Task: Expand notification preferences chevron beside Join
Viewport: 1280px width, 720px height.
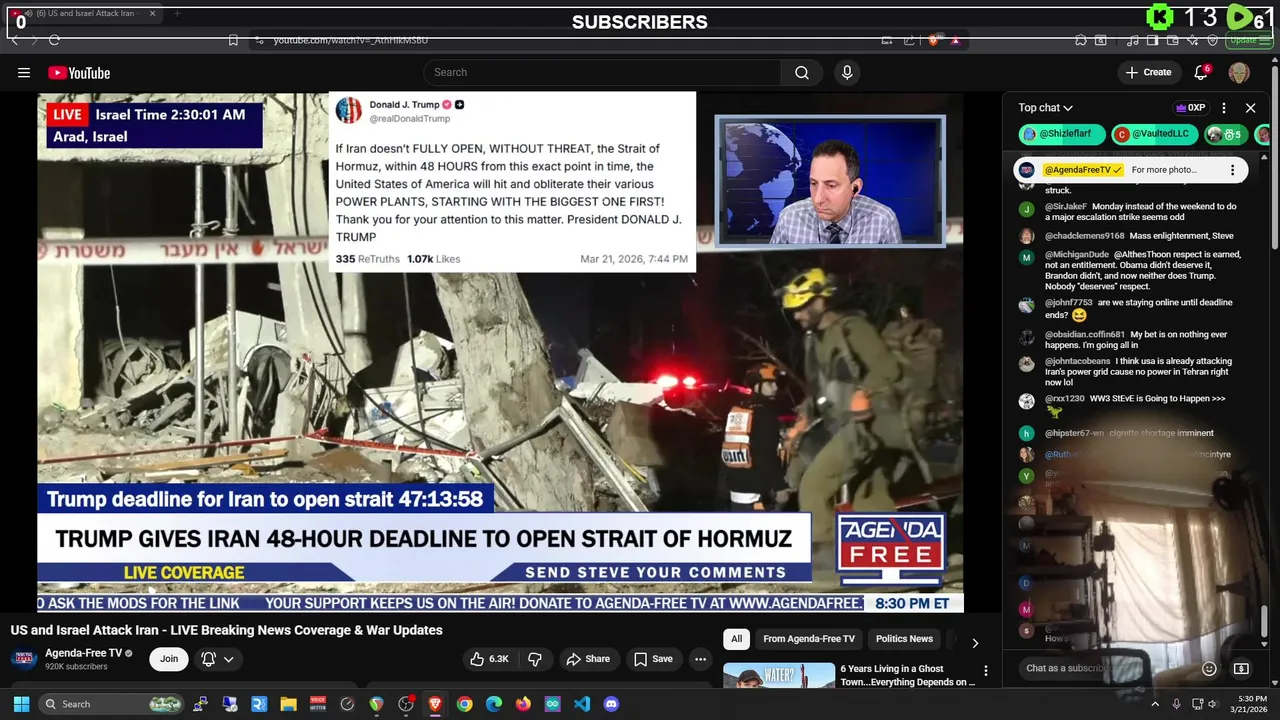Action: coord(229,659)
